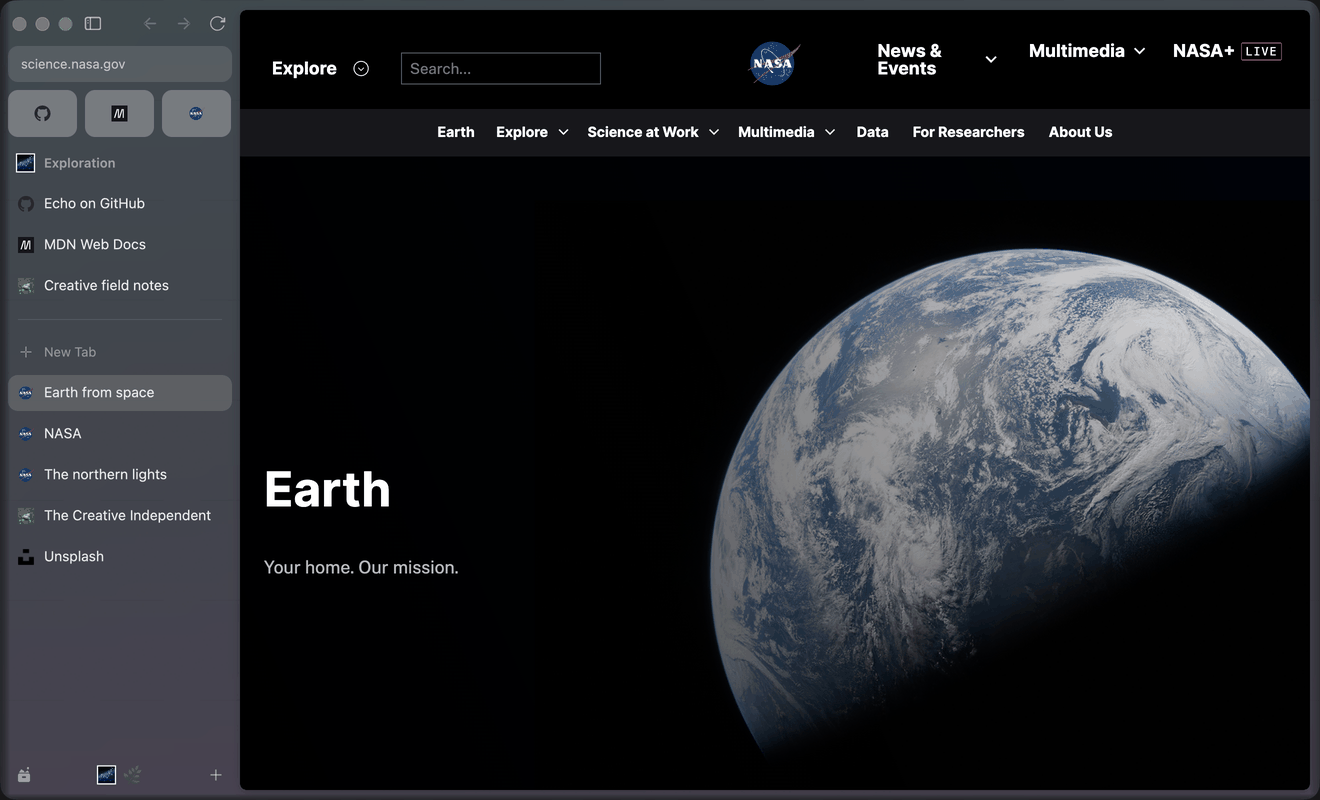Switch to the Unsplash tab
Viewport: 1320px width, 800px height.
(x=120, y=556)
